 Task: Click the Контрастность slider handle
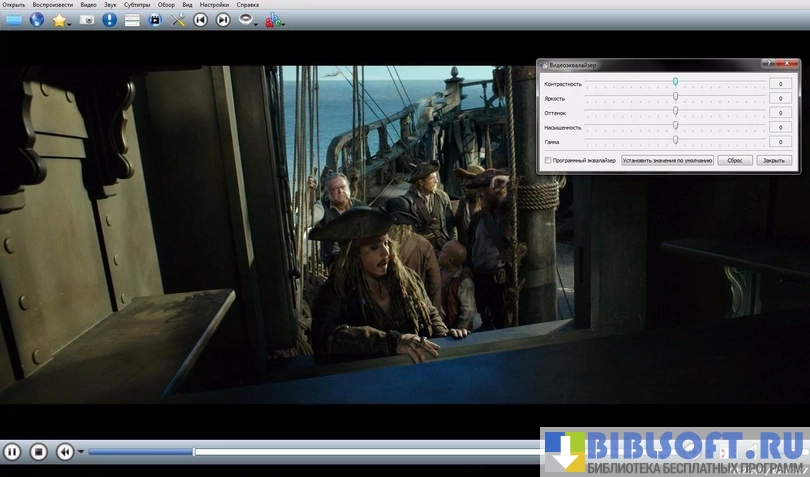pos(676,82)
